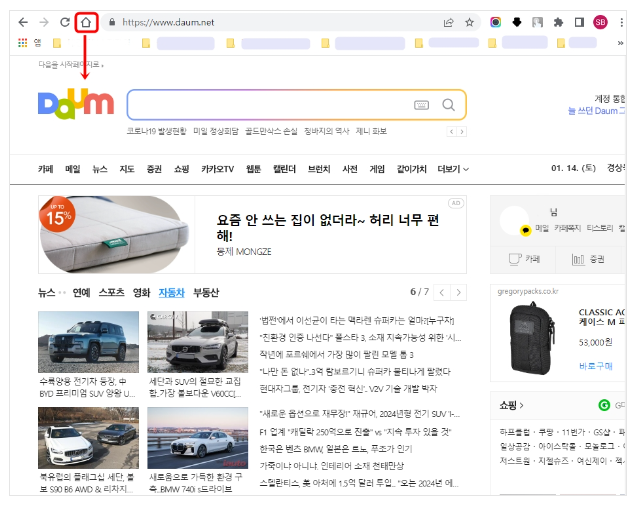The width and height of the screenshot is (635, 505).
Task: Open the SB profile avatar
Action: (x=600, y=22)
